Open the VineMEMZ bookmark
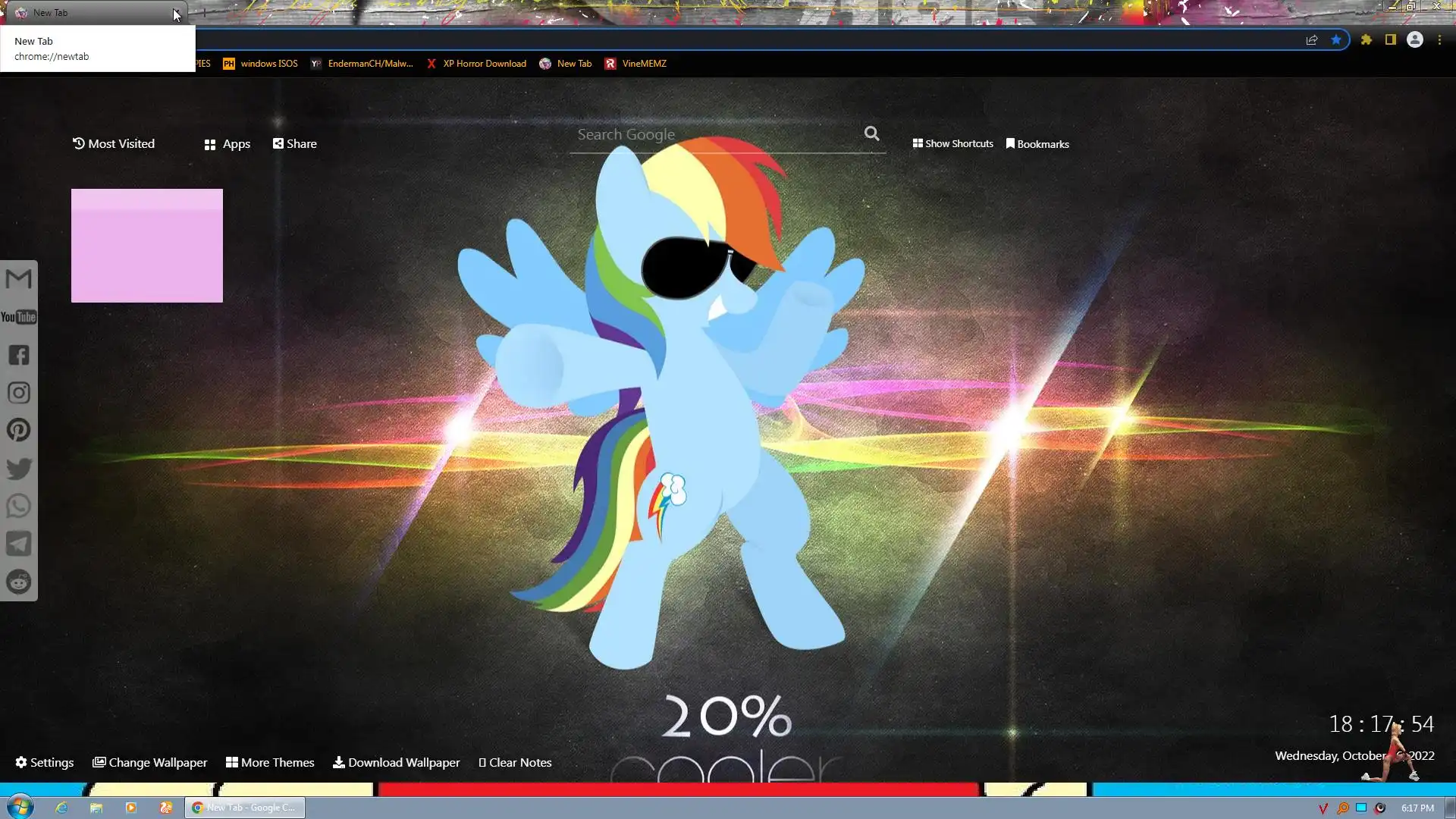Screen dimensions: 1456x819 635,64
